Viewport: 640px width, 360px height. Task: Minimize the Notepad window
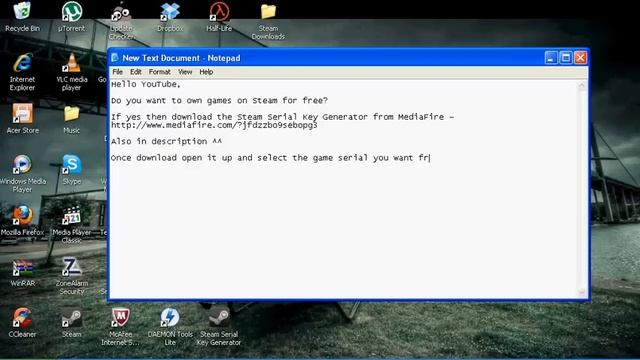(551, 58)
